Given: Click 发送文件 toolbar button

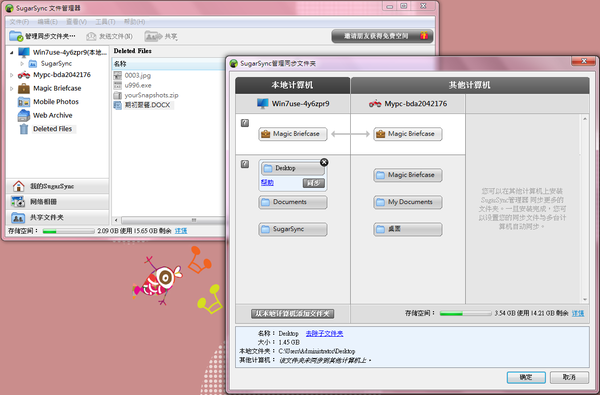Looking at the screenshot, I should [109, 36].
